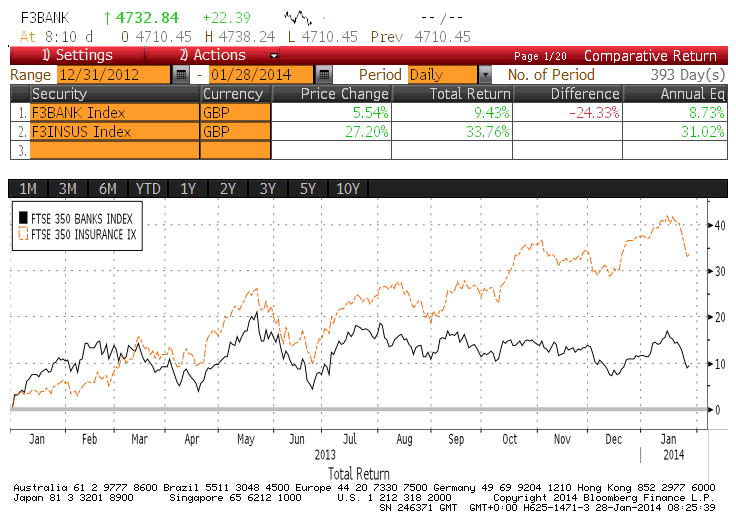Edit the range start date 12/31/2012
Viewport: 736px width, 527px height.
[x=114, y=75]
